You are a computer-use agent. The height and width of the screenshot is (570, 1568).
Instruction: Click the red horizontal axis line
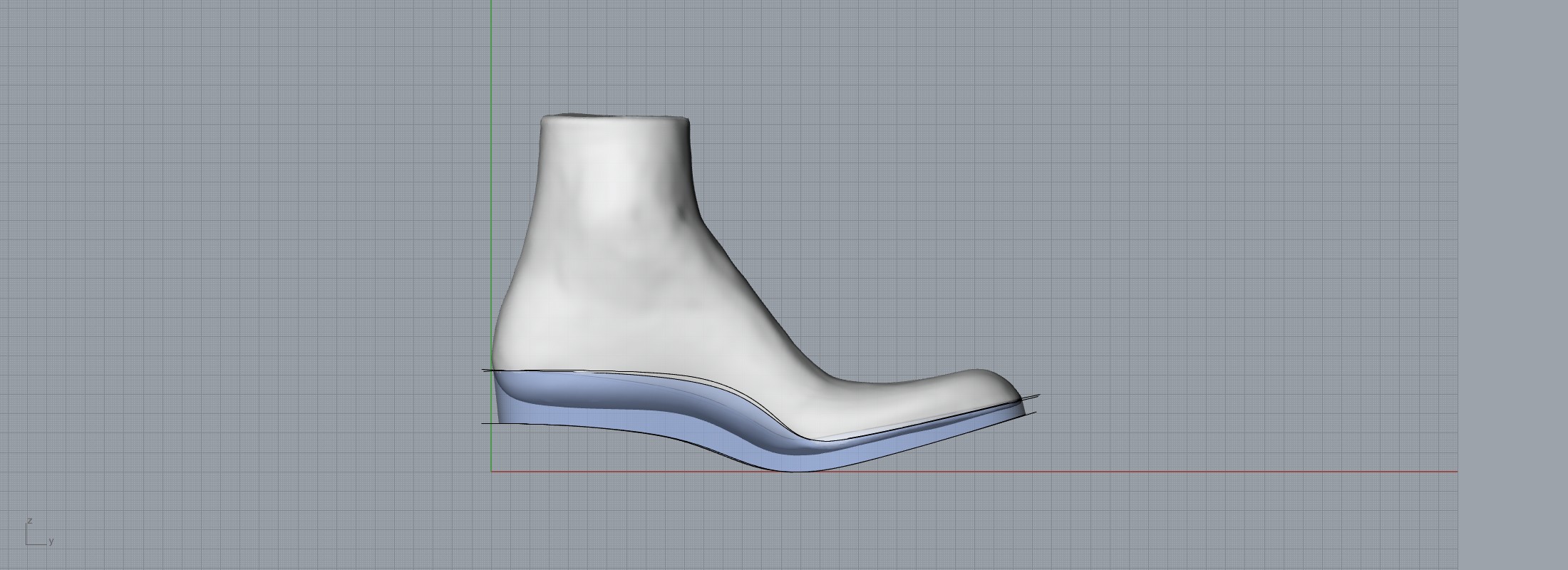pyautogui.click(x=1140, y=471)
